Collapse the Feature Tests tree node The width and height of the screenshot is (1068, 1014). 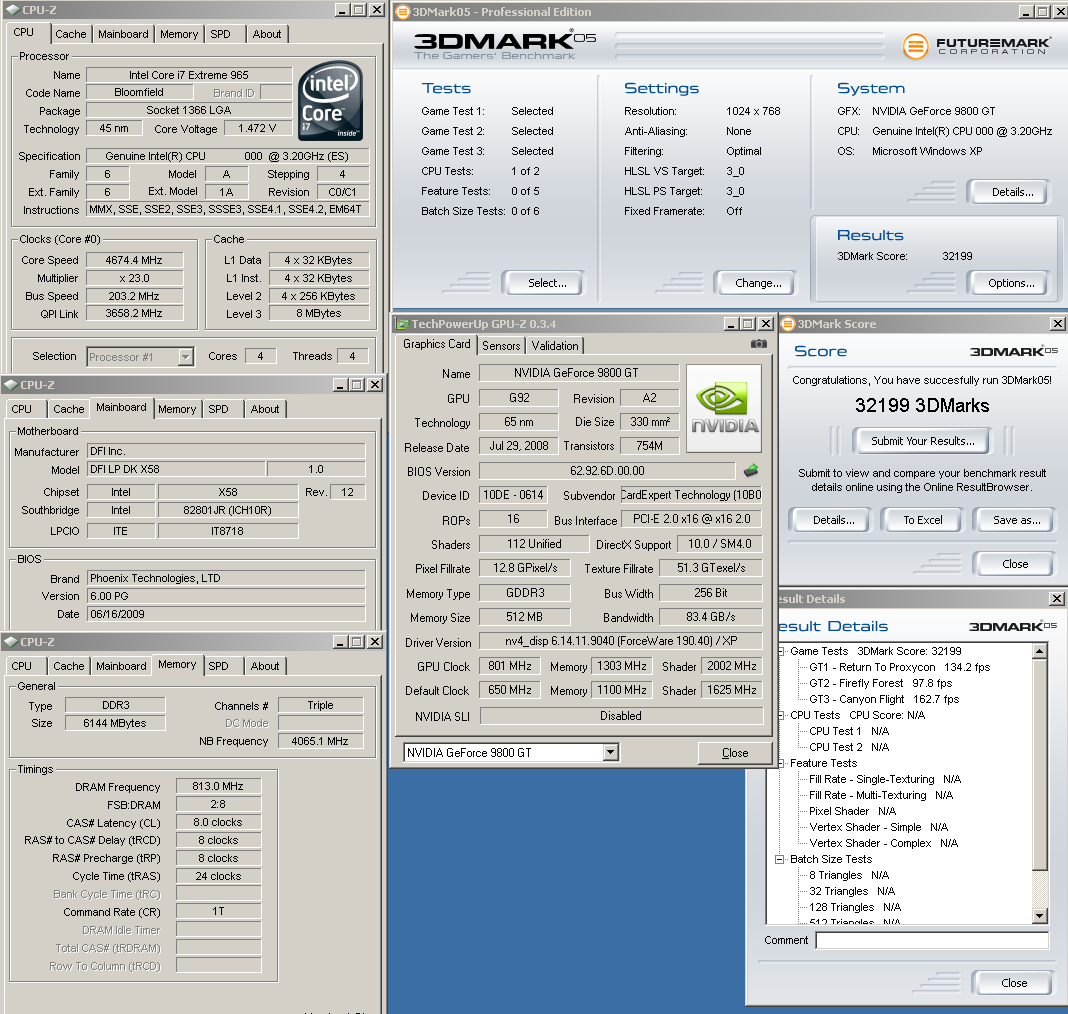780,763
